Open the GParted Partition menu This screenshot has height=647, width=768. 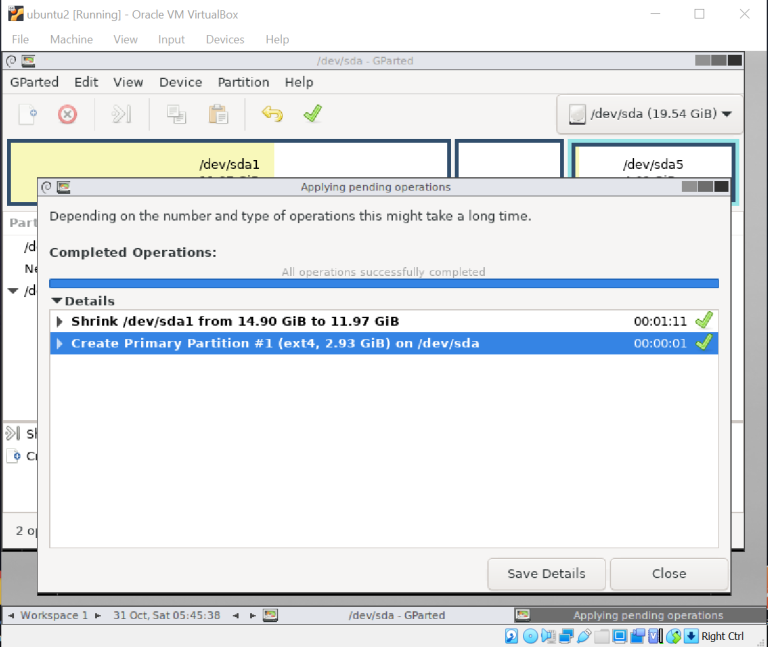coord(243,82)
